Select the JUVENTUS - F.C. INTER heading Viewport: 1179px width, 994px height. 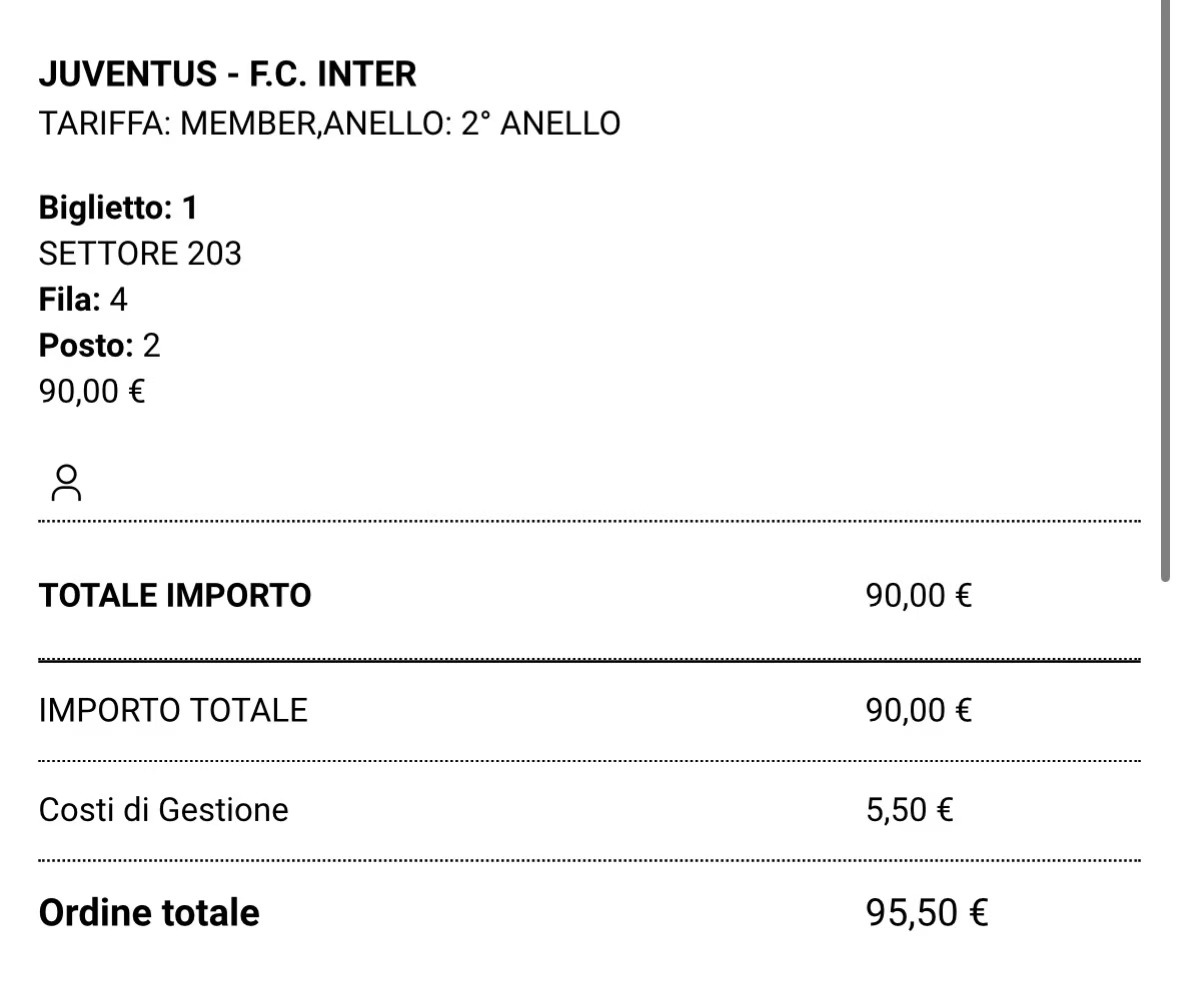227,74
